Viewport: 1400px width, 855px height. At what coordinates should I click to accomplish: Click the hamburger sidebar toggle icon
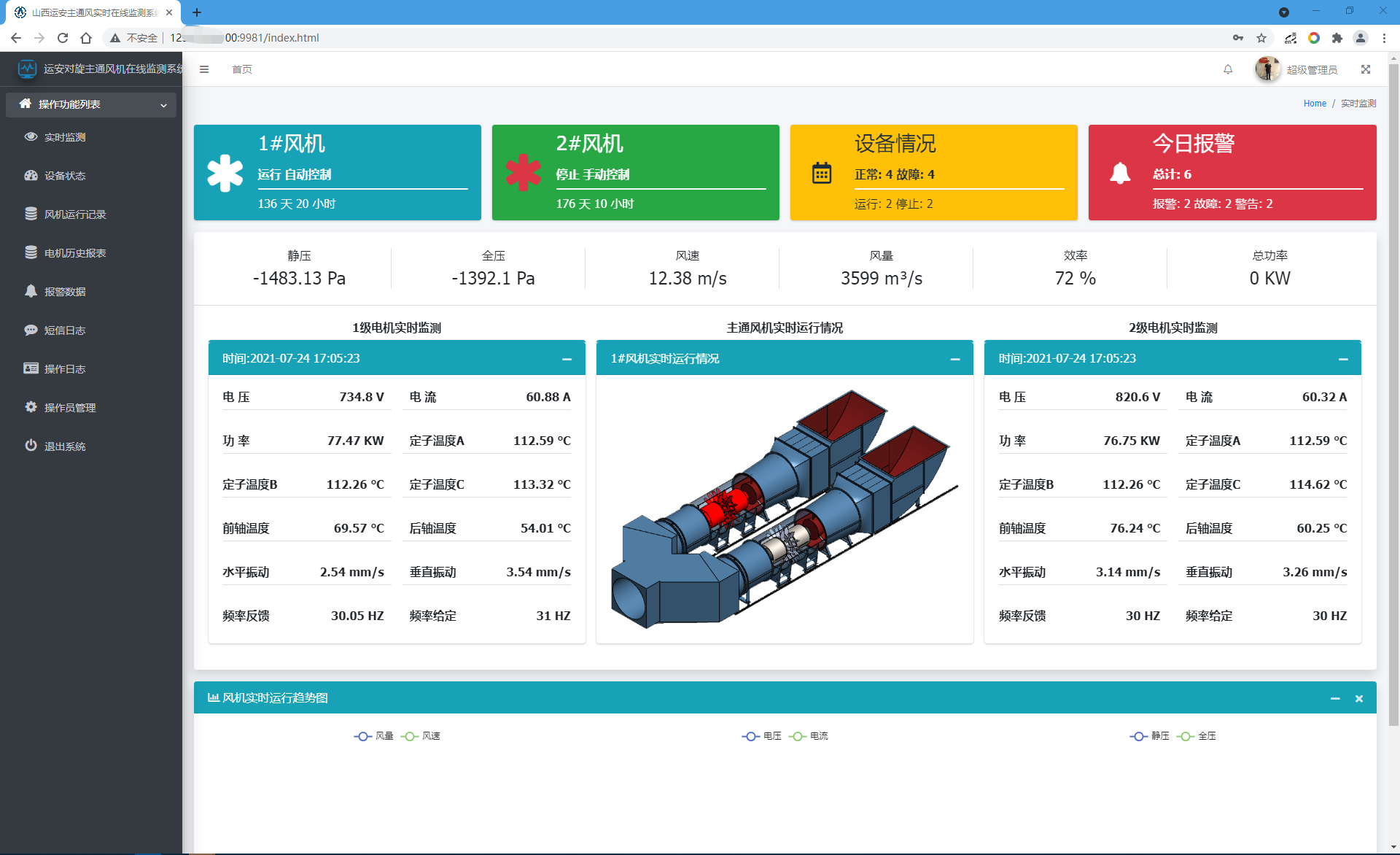pyautogui.click(x=204, y=69)
